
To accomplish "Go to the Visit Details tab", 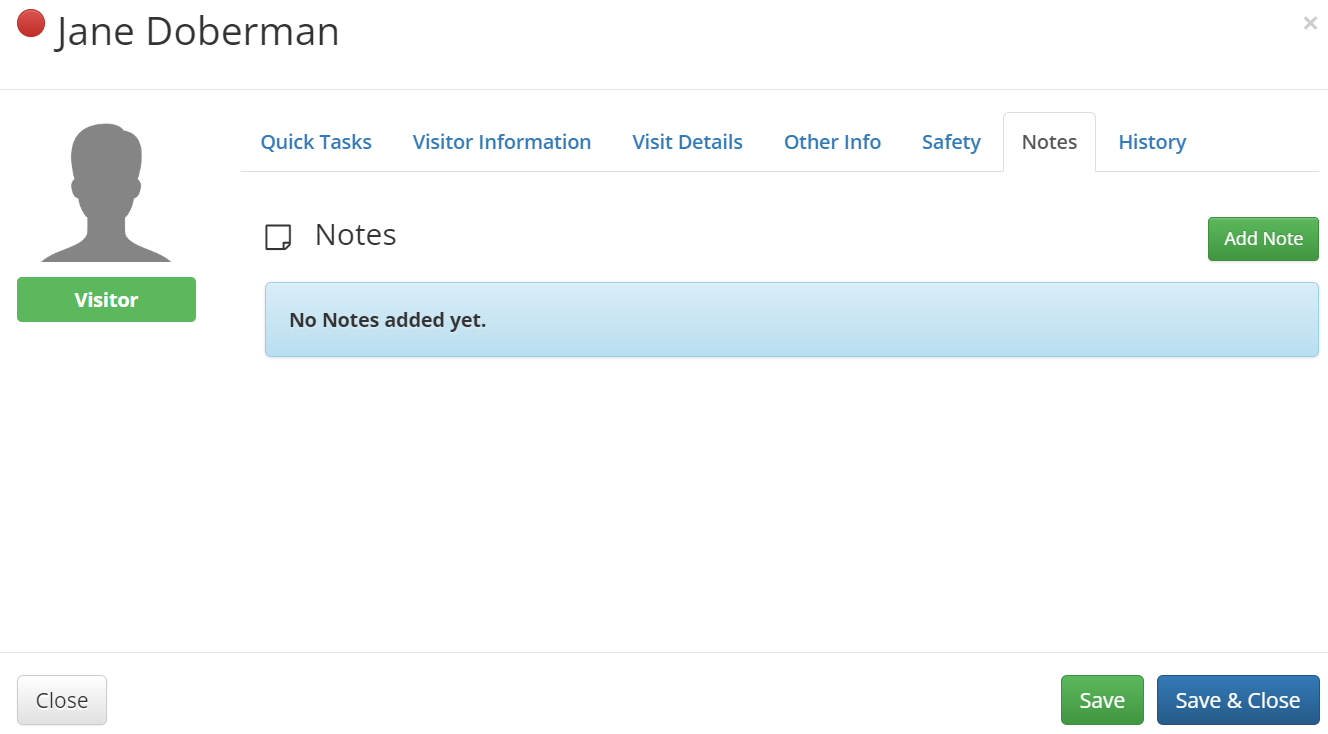I will 687,142.
